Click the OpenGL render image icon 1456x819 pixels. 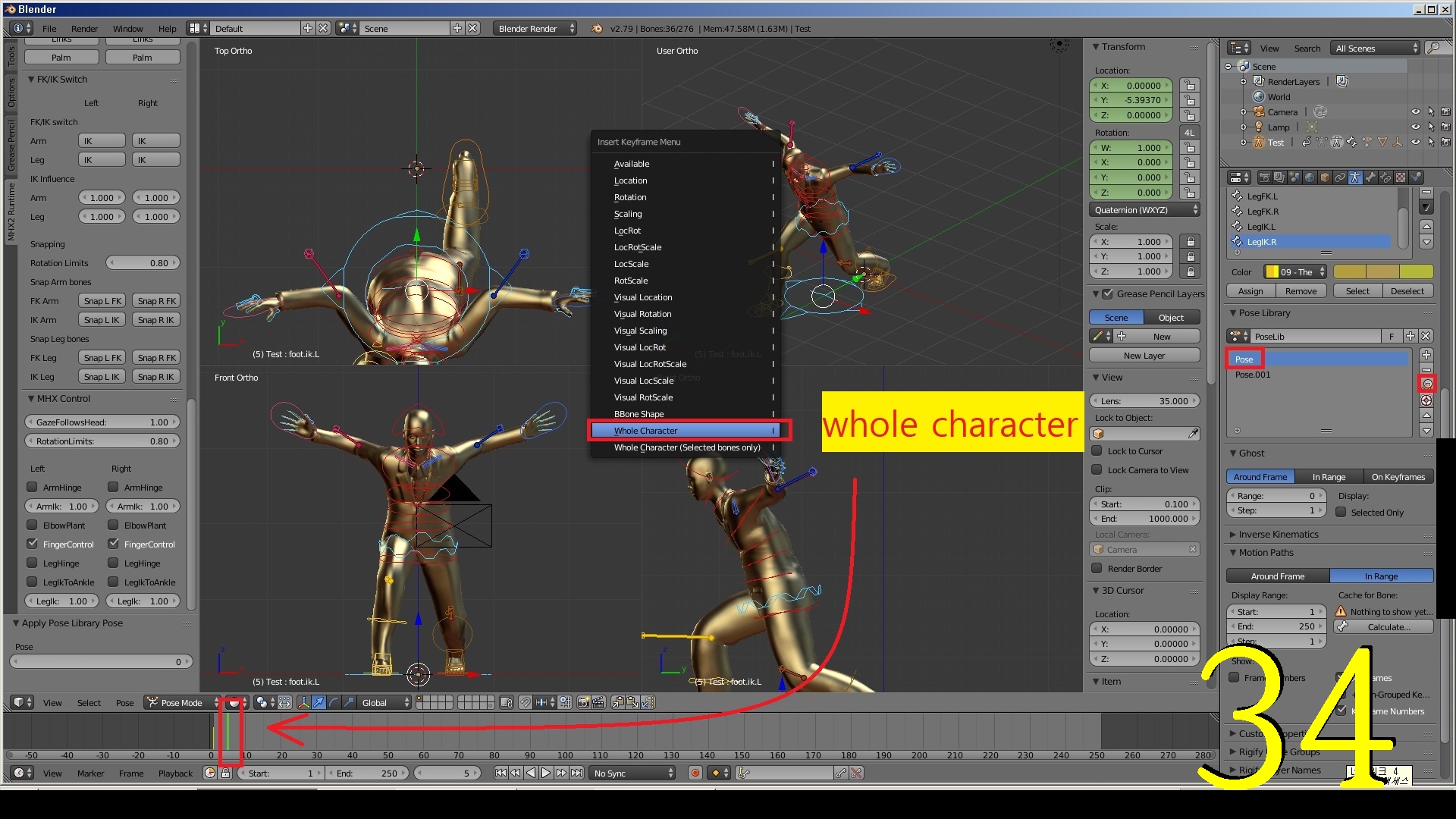(x=583, y=703)
